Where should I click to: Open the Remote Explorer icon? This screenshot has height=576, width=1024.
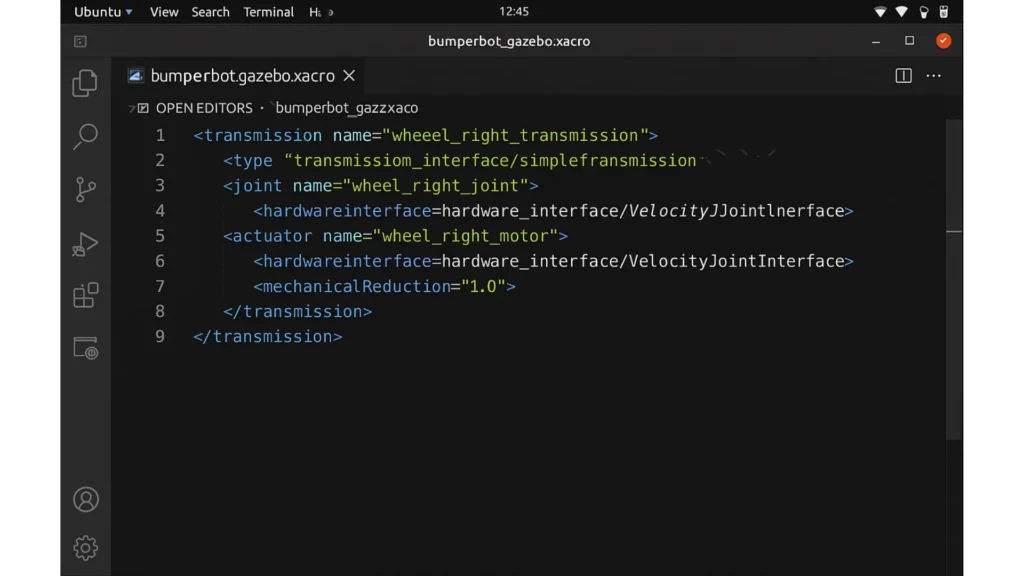[86, 348]
